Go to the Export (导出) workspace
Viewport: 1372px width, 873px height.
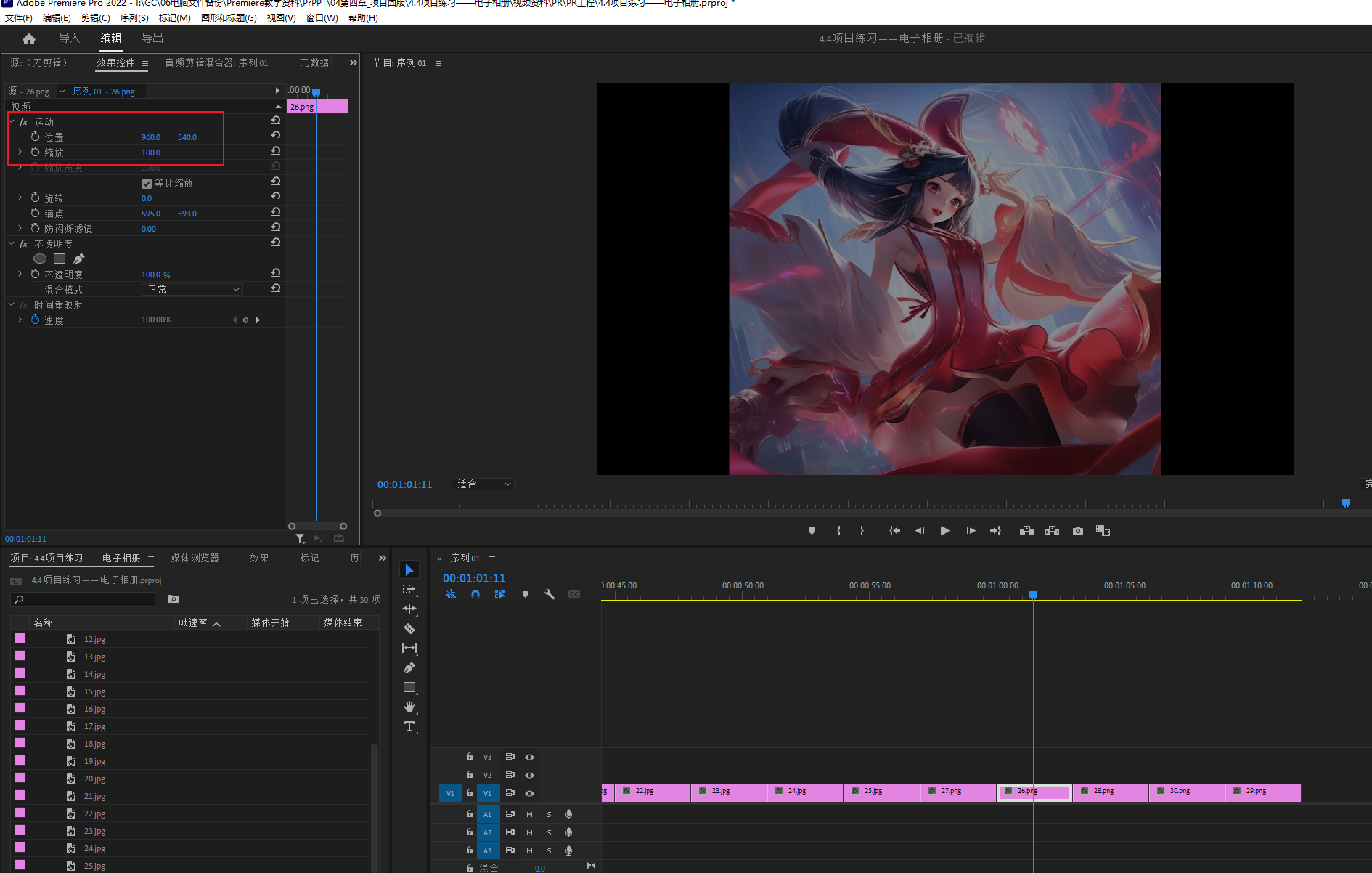pyautogui.click(x=152, y=38)
